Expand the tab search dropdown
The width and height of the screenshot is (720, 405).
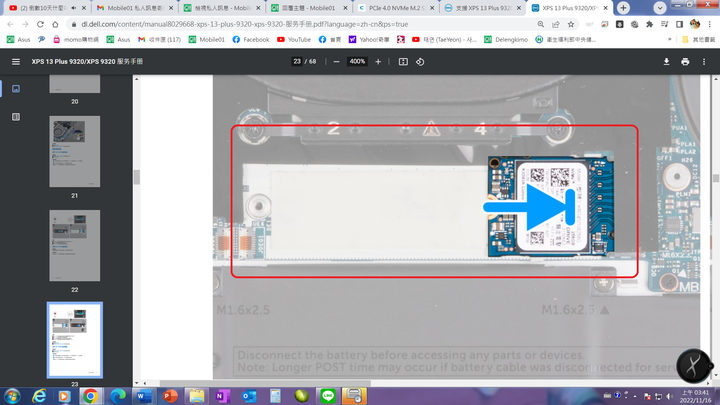click(660, 8)
